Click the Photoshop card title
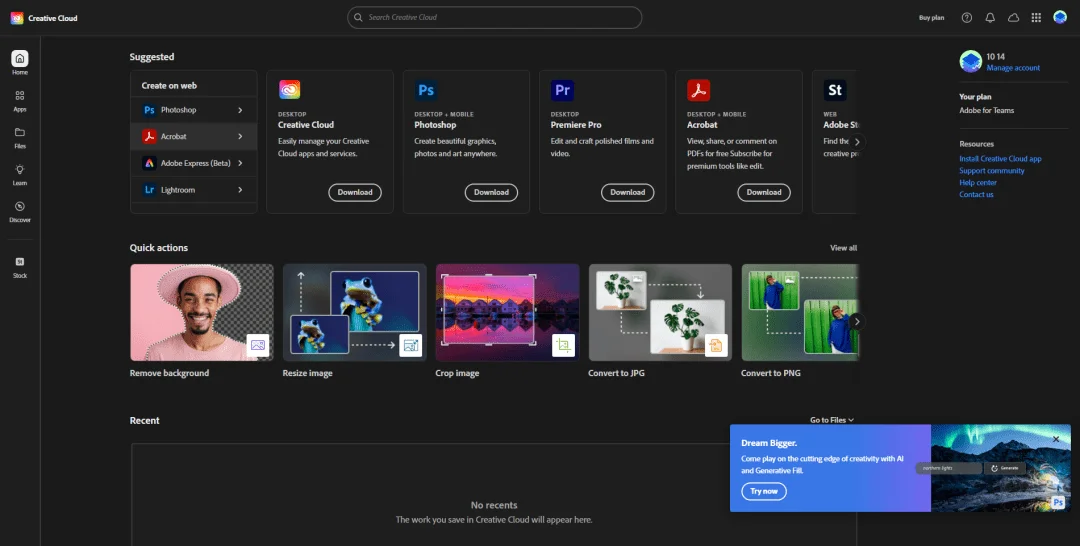Screen dimensions: 1080x546 (x=435, y=125)
